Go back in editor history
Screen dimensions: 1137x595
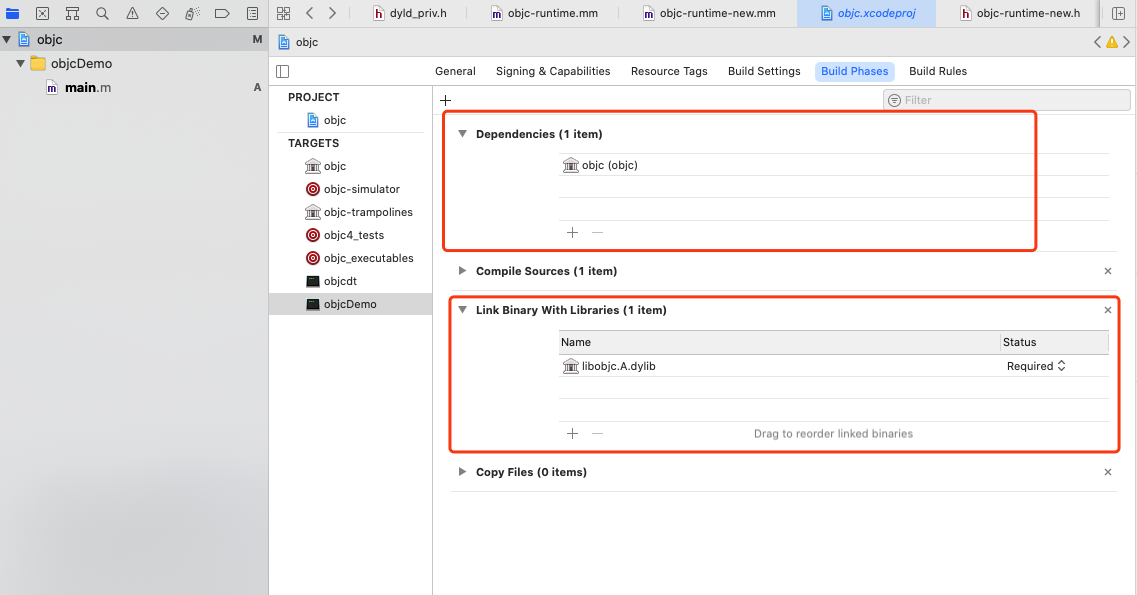click(310, 13)
